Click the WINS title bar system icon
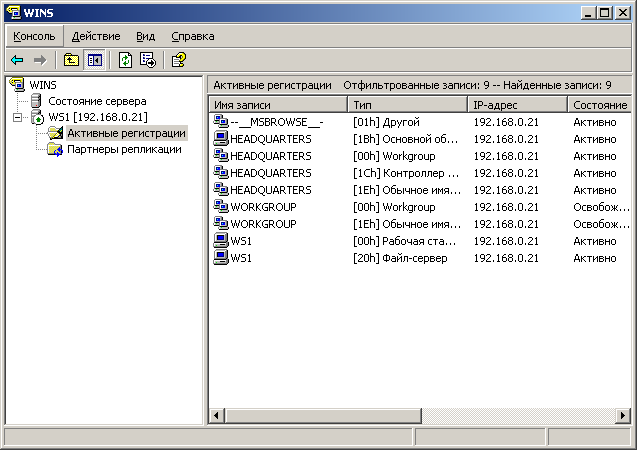637x450 pixels. click(x=14, y=13)
